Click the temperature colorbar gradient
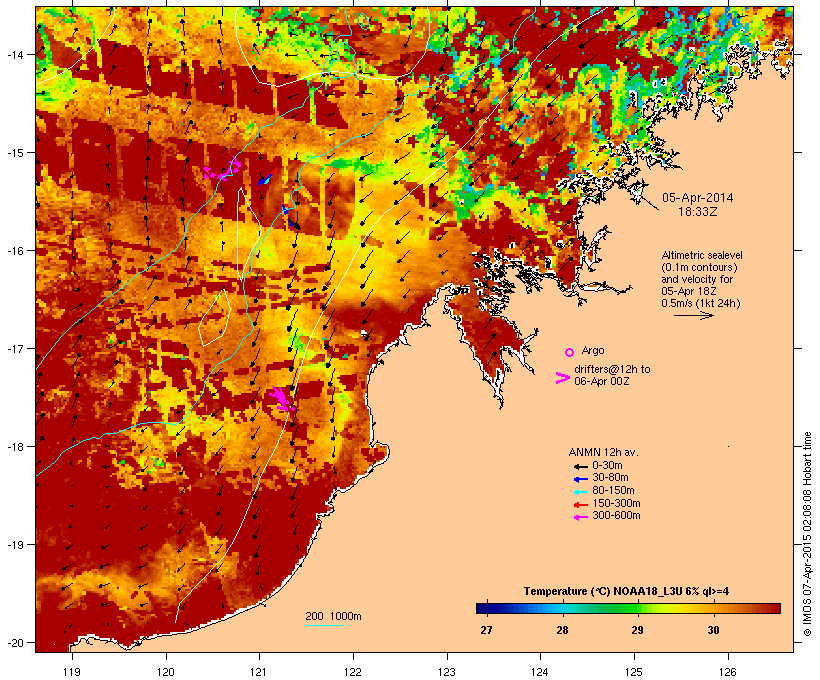Image resolution: width=820 pixels, height=680 pixels. pos(628,608)
